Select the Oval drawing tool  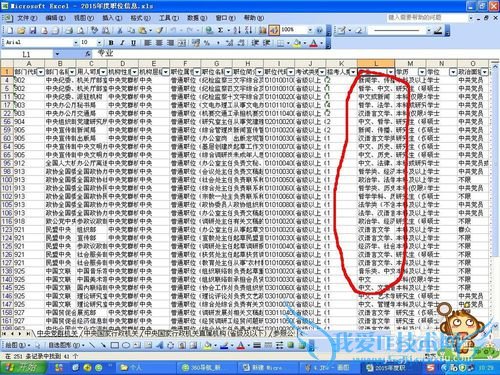126,345
